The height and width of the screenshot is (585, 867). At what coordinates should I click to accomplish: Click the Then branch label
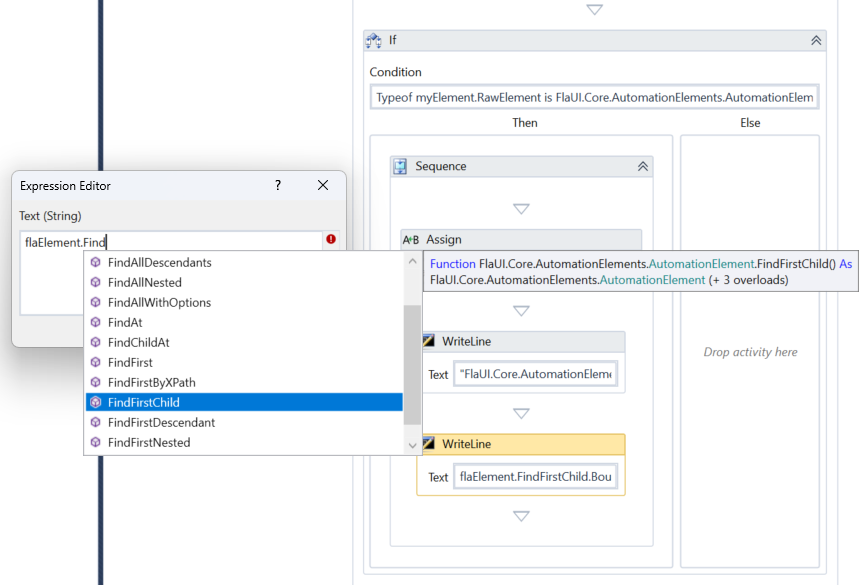[525, 123]
